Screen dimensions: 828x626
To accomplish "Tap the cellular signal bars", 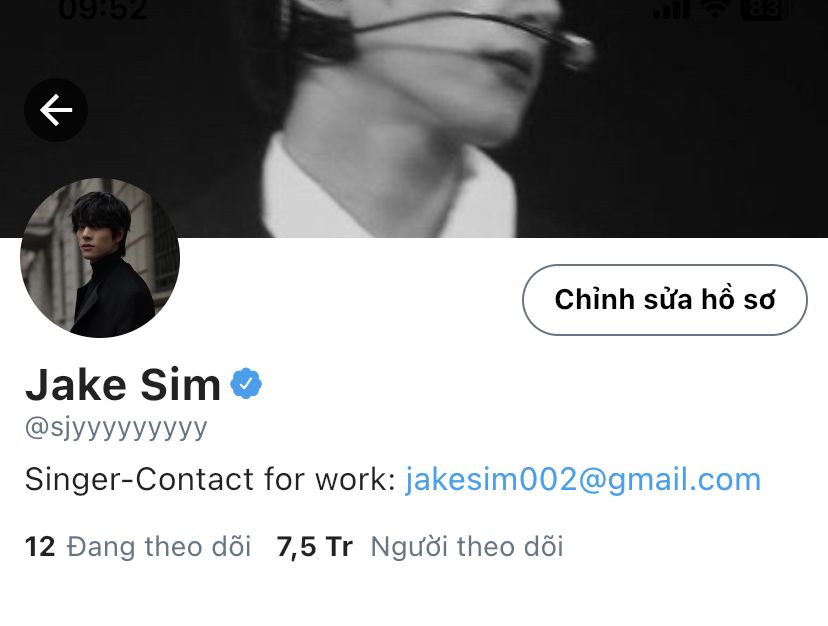I will [672, 10].
